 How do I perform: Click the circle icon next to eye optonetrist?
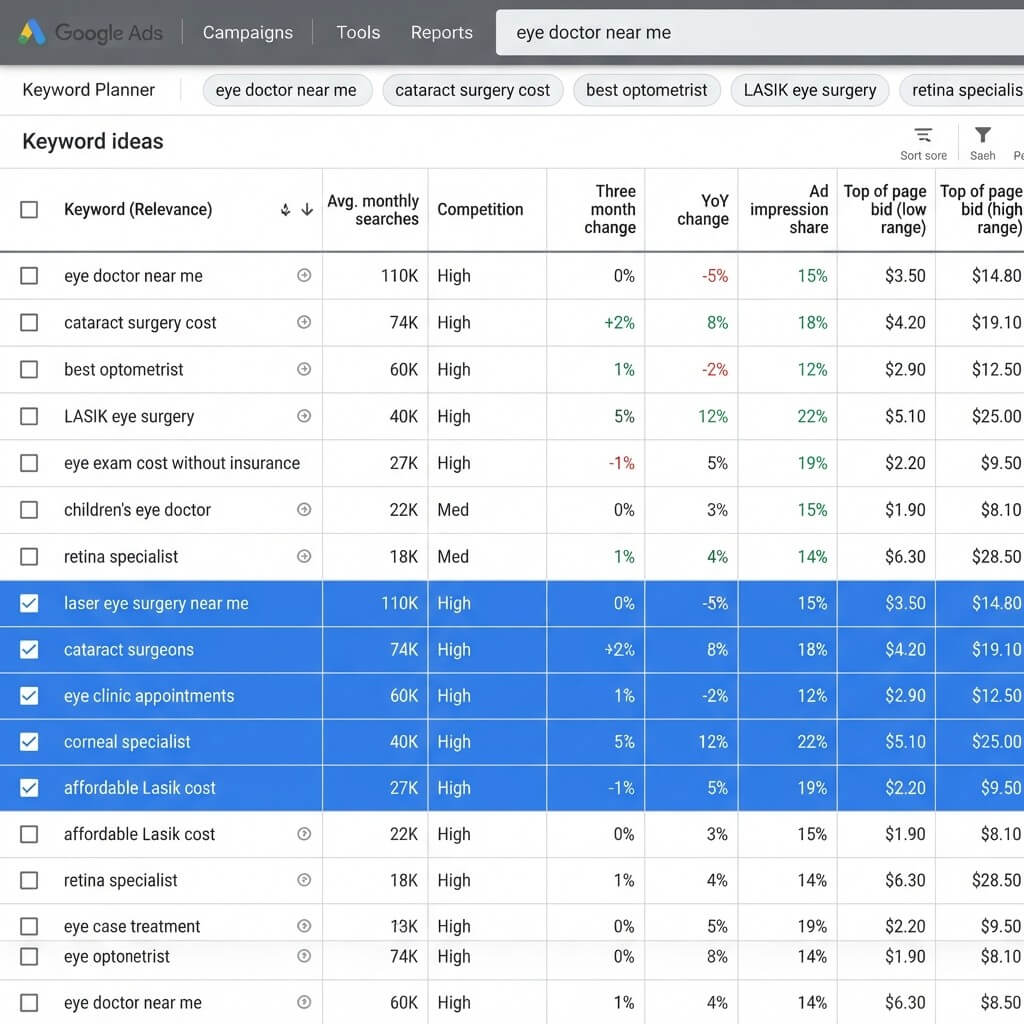point(304,956)
